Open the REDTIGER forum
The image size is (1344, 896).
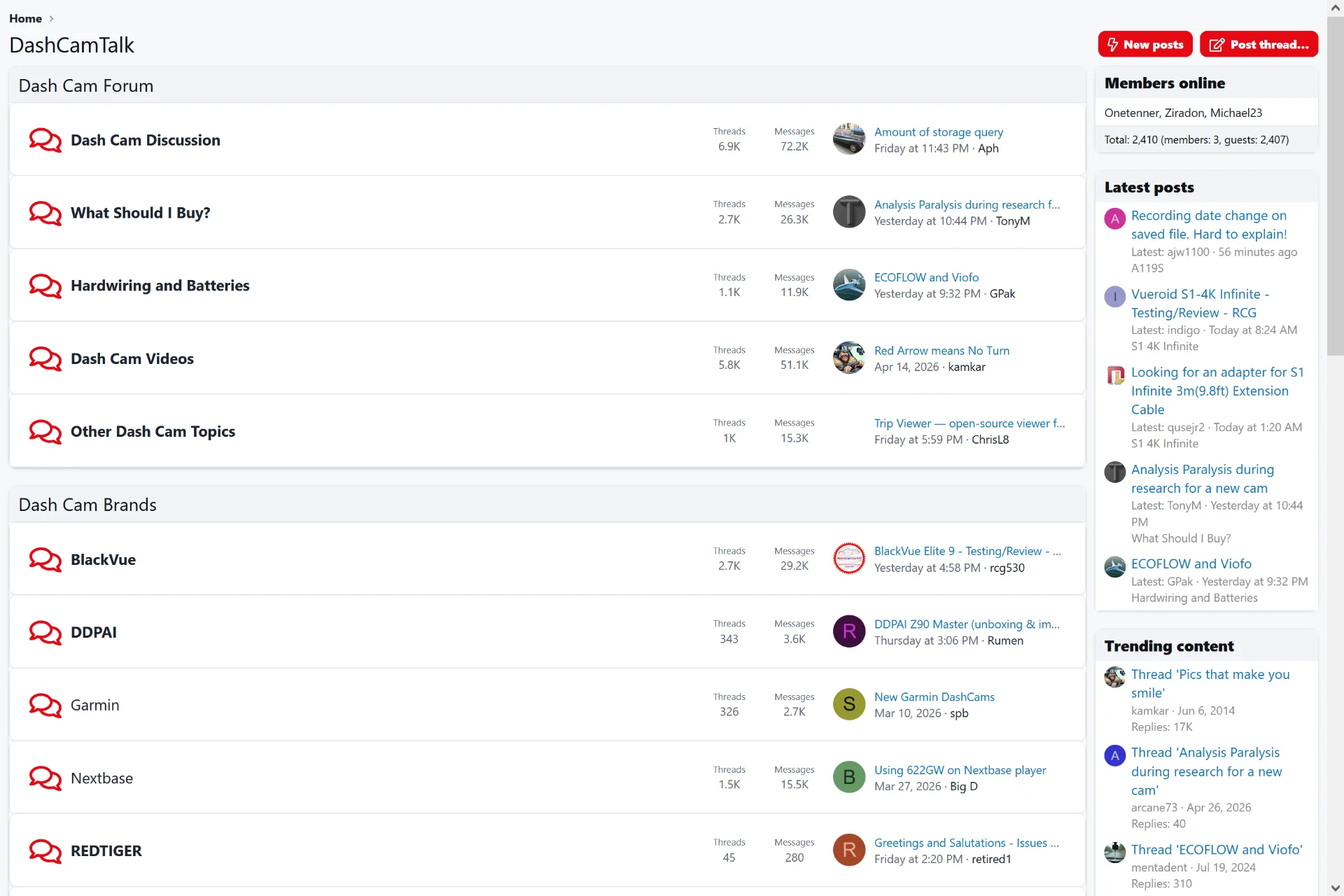pos(106,850)
